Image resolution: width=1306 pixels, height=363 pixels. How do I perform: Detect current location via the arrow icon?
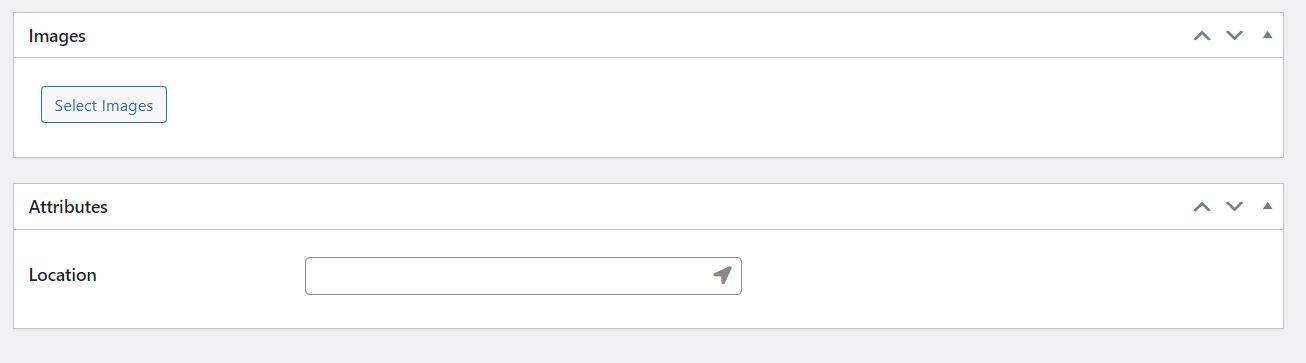(x=722, y=275)
